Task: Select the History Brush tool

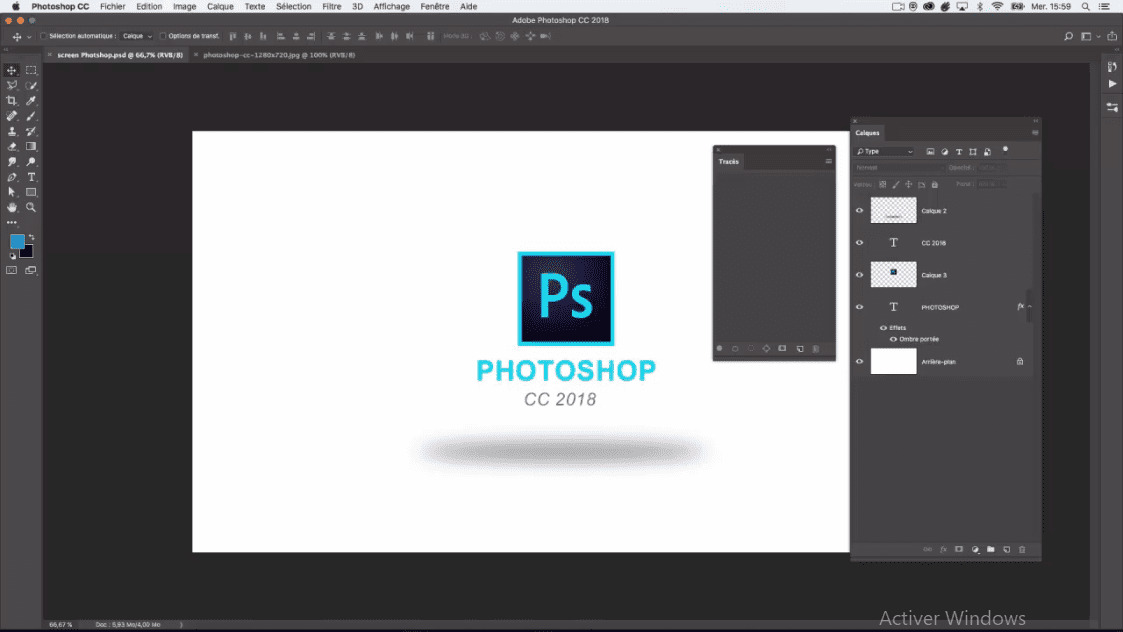Action: pyautogui.click(x=31, y=131)
